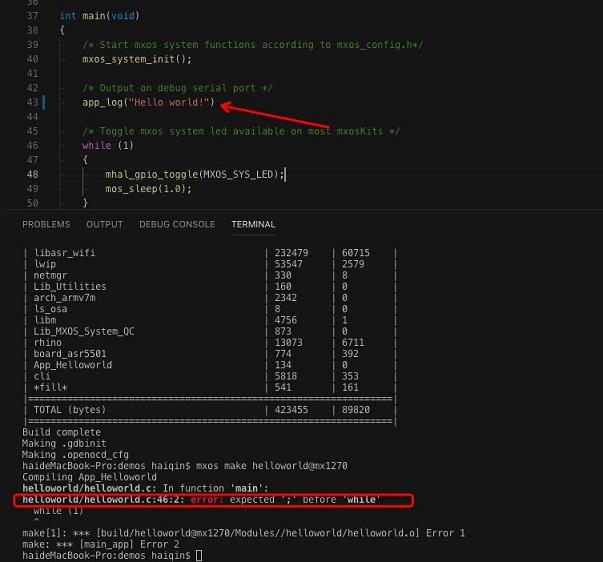The width and height of the screenshot is (603, 562).
Task: Click the 'make: *** [main_app] Error 2' line
Action: 101,544
